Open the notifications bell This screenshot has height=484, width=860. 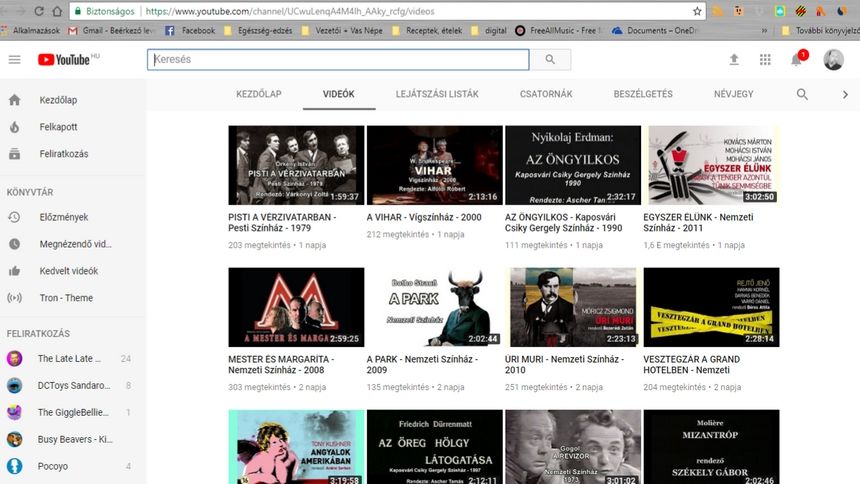797,60
